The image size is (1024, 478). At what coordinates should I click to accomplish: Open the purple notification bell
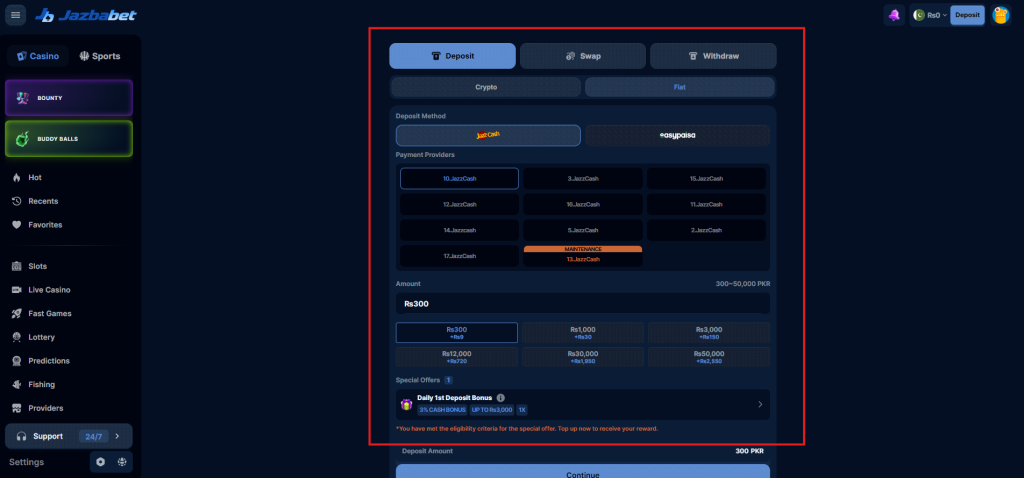pyautogui.click(x=894, y=15)
